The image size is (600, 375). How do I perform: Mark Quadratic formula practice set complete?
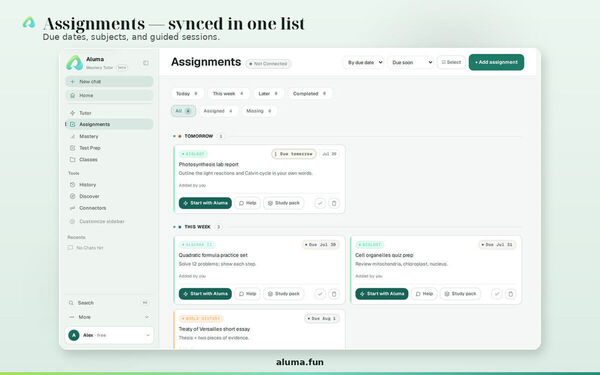pyautogui.click(x=320, y=294)
